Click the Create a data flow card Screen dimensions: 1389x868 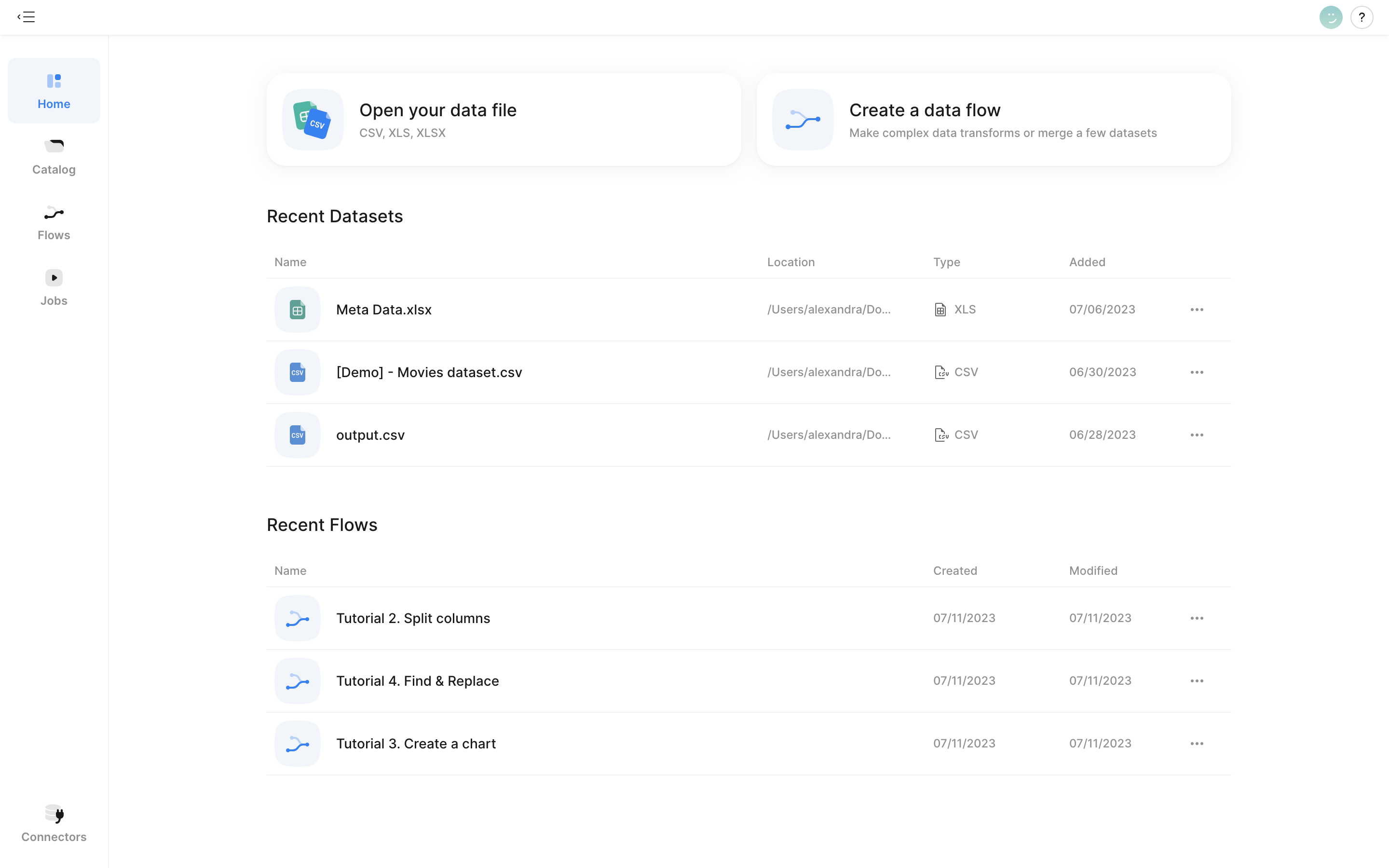pos(993,120)
